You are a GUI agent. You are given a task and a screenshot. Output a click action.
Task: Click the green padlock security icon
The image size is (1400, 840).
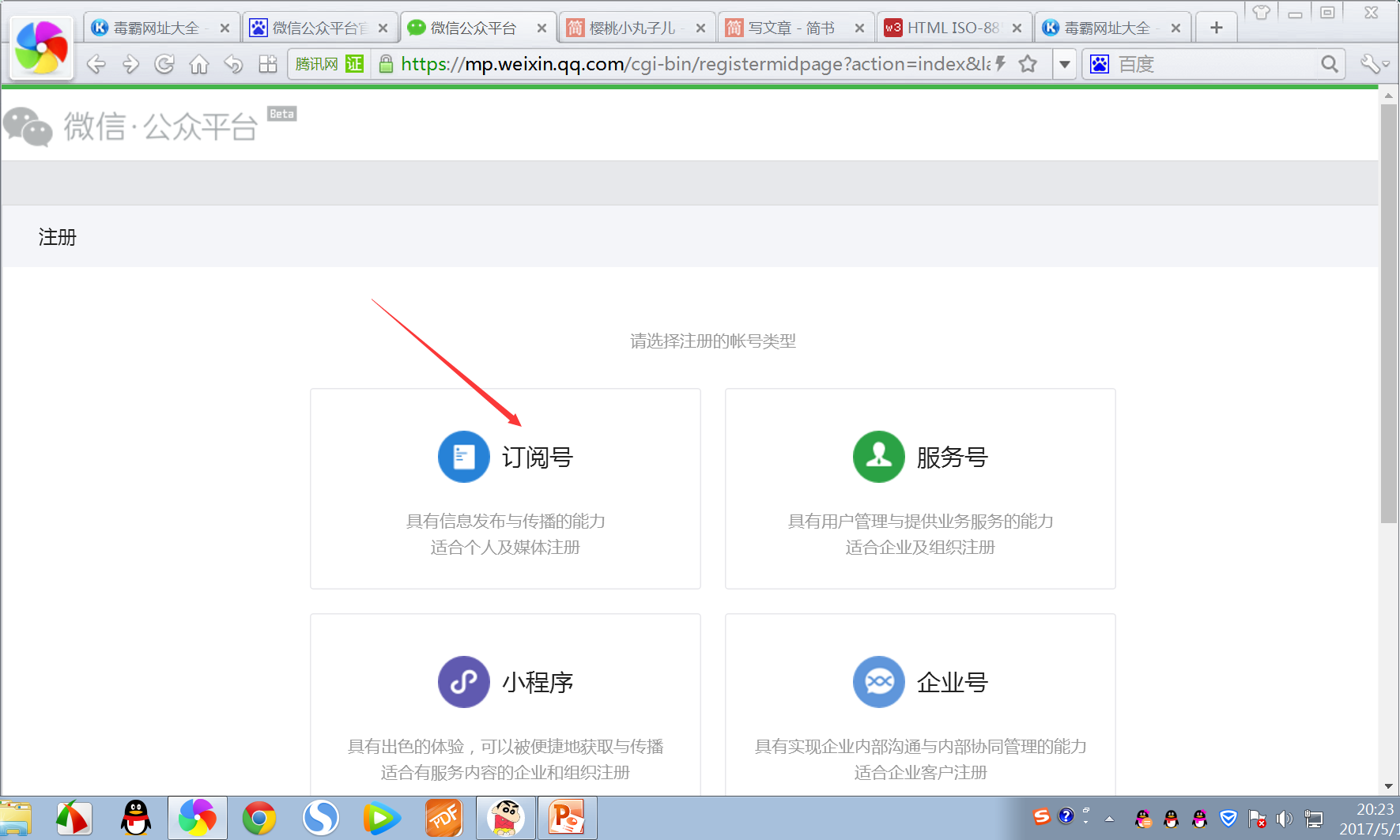pos(386,64)
